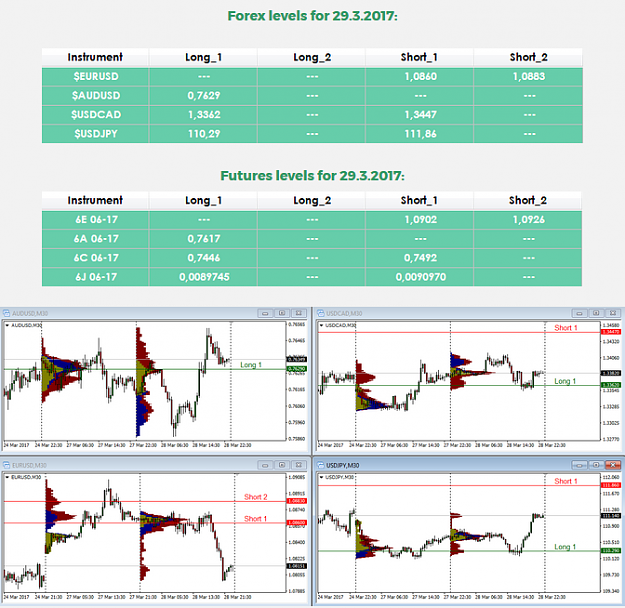Select the 0,7492 futures Short_1 value
Screen dimensions: 625x608
click(x=421, y=258)
